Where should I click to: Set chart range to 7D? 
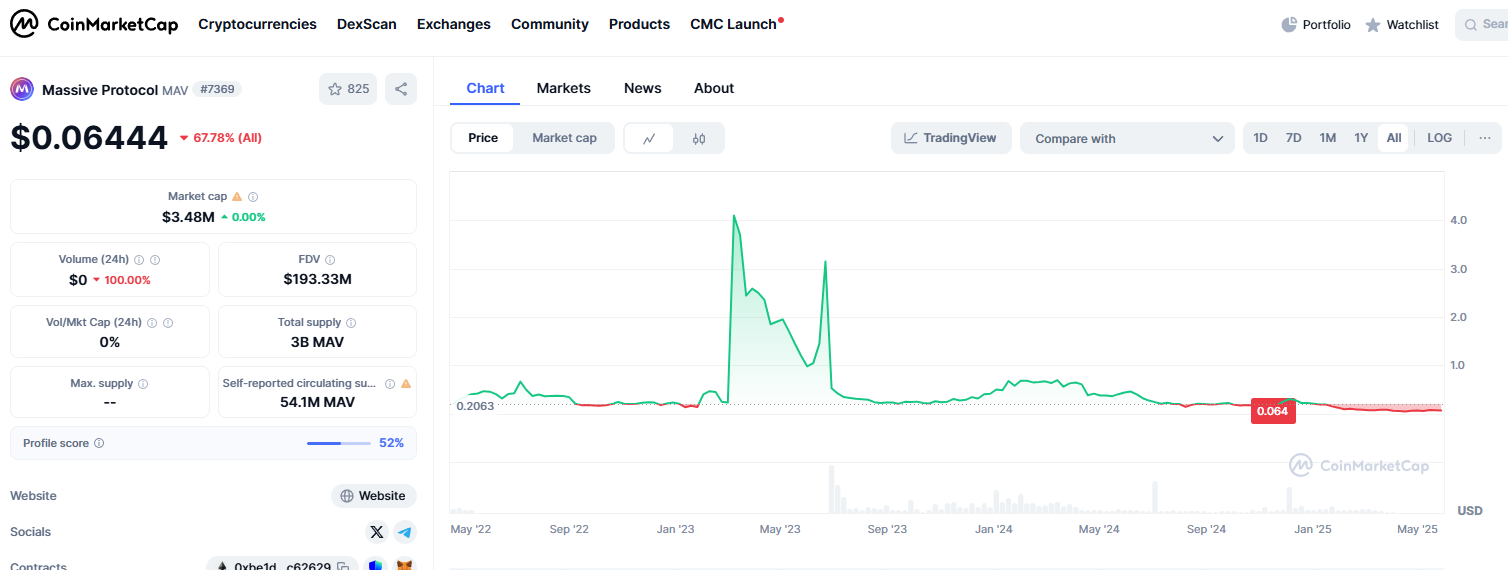(x=1293, y=138)
